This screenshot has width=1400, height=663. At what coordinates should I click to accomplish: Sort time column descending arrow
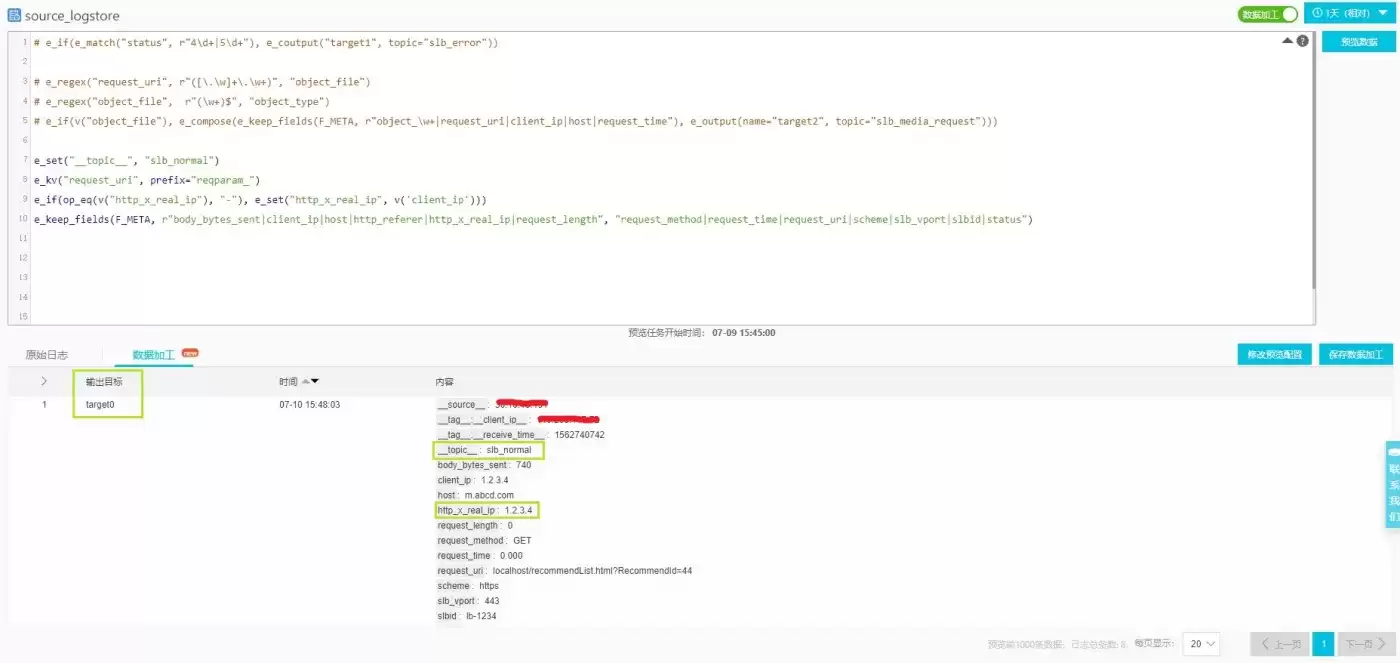[315, 381]
